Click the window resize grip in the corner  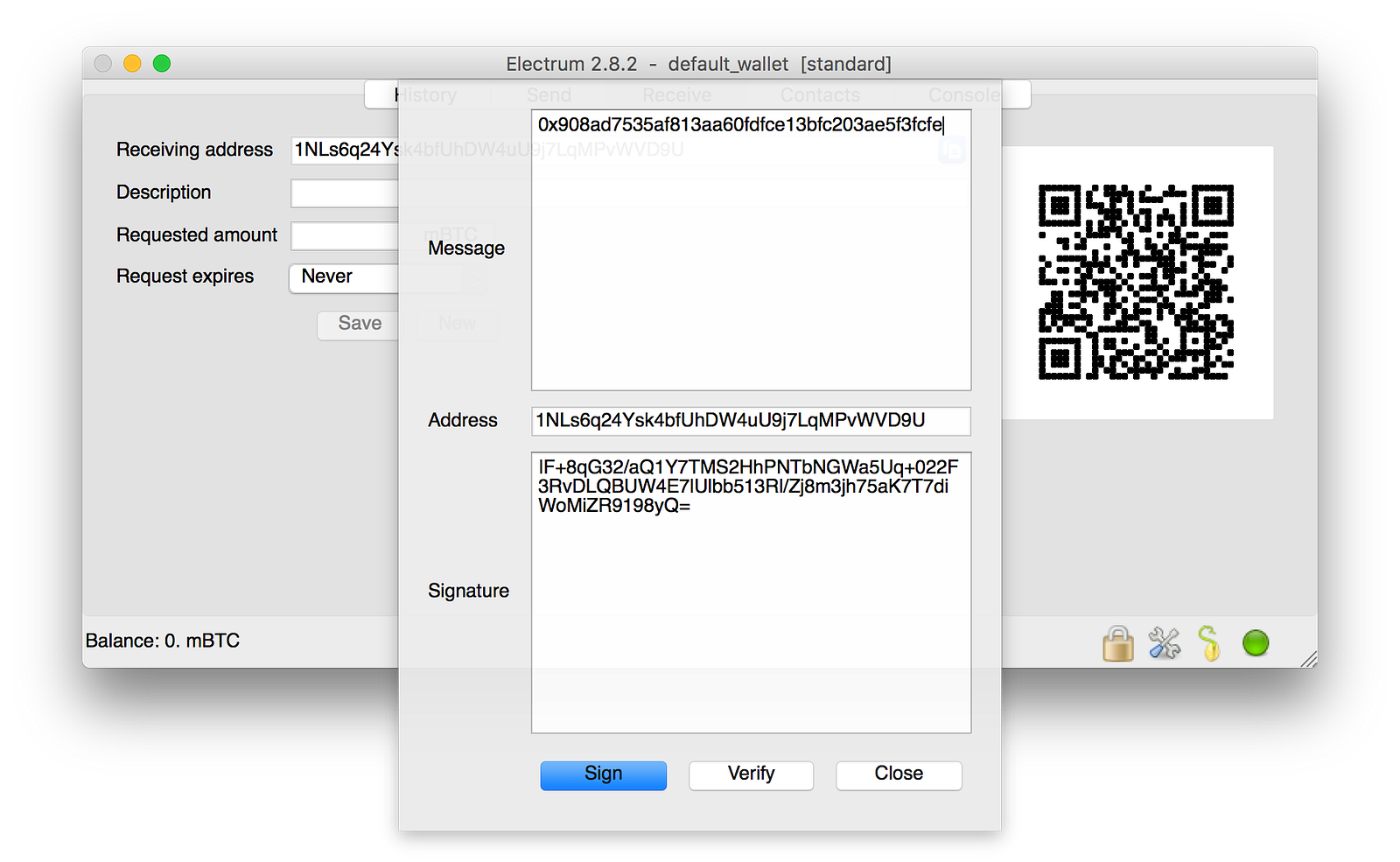(x=1308, y=659)
